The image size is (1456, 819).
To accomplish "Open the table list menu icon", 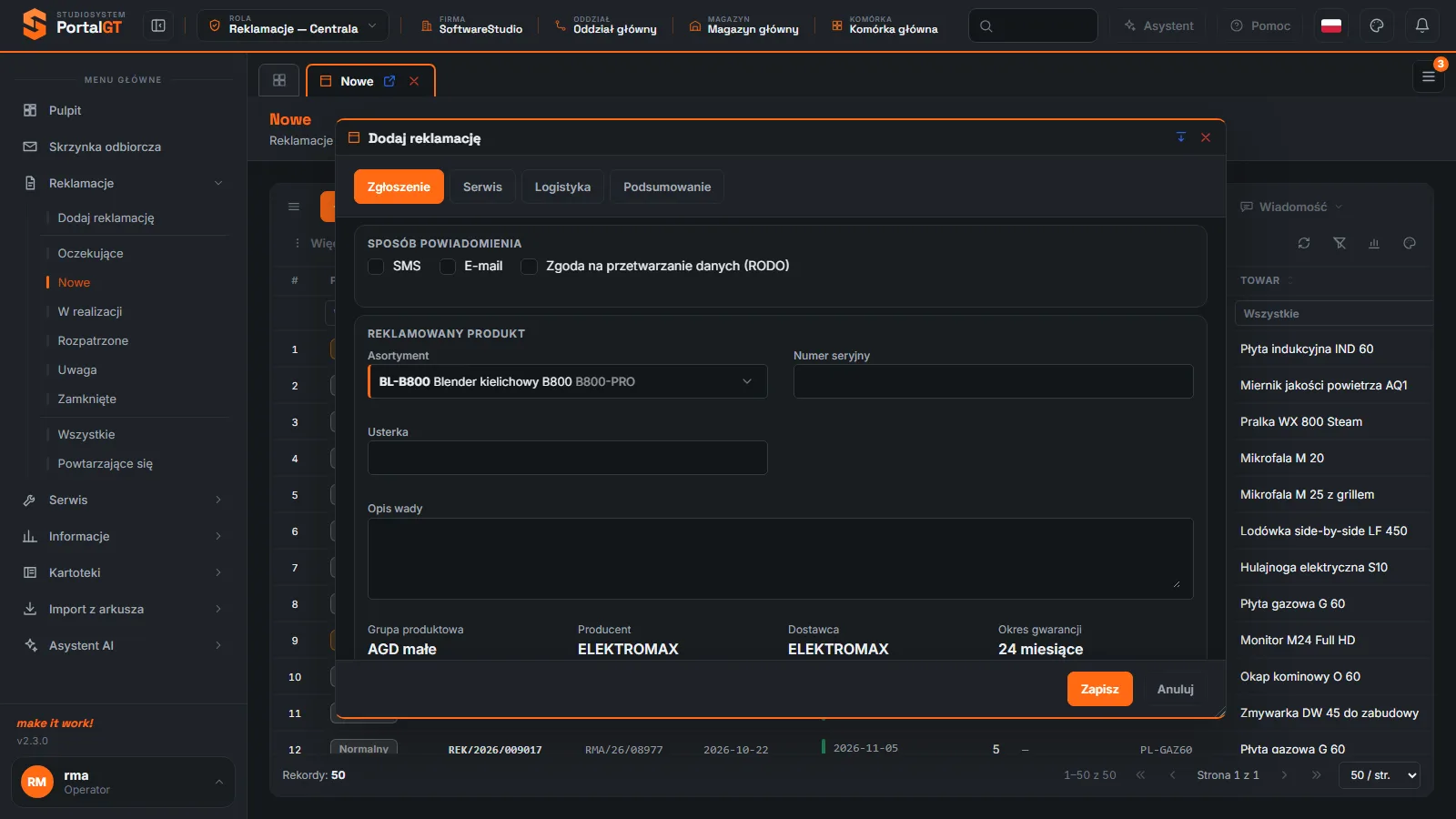I will (294, 207).
